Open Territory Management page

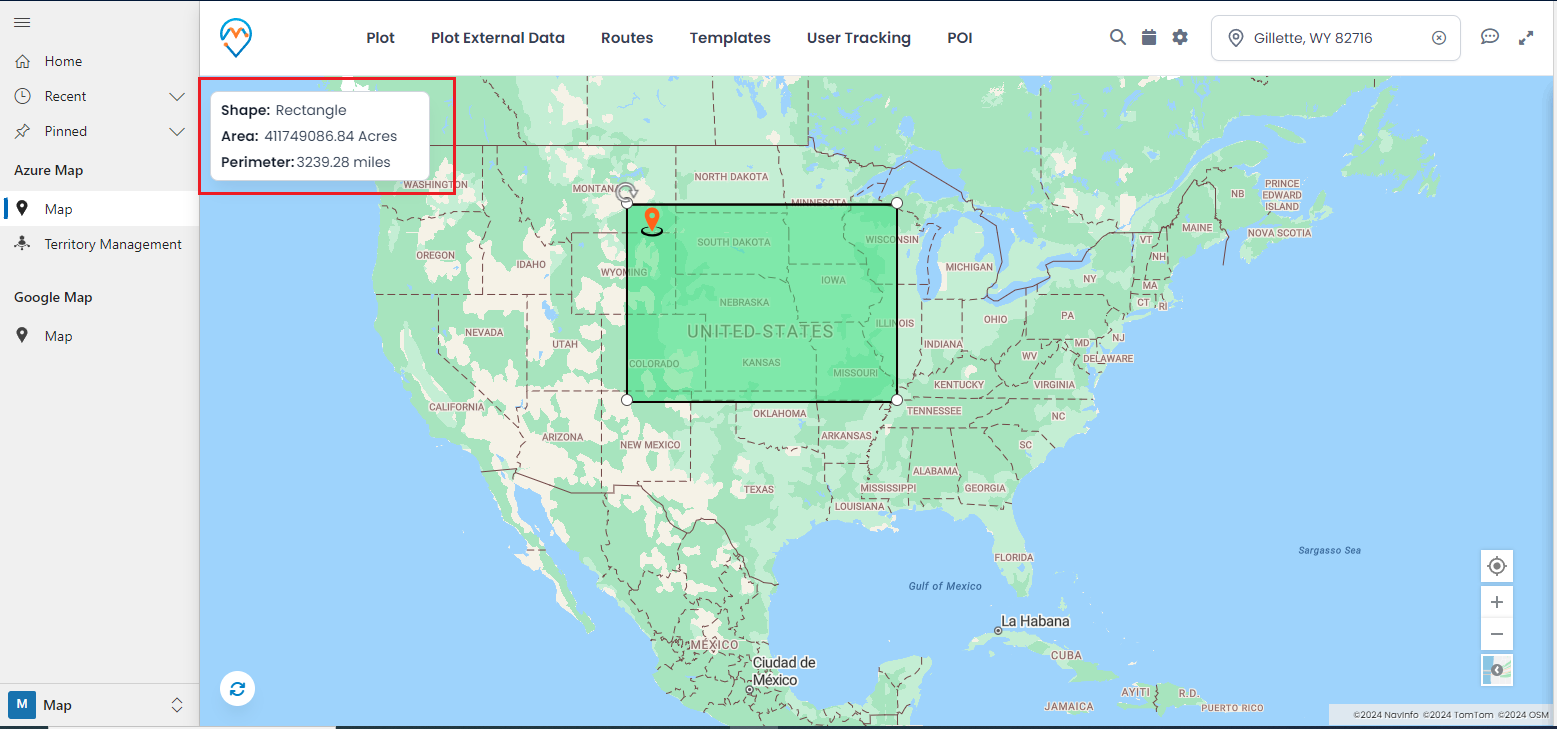(x=99, y=244)
